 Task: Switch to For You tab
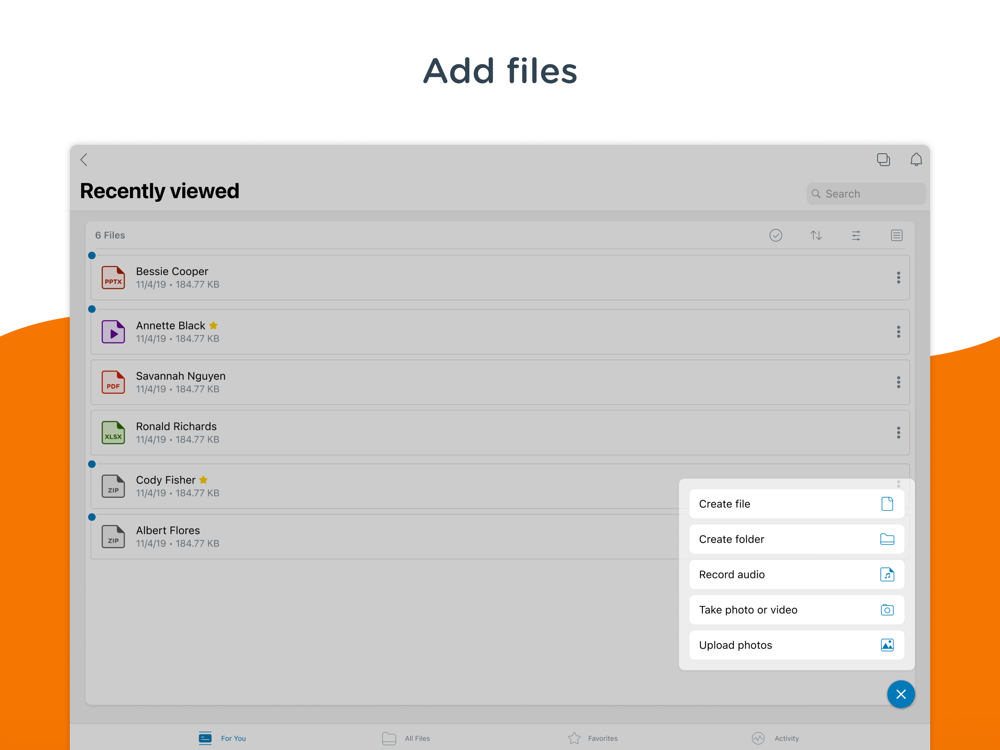point(222,738)
